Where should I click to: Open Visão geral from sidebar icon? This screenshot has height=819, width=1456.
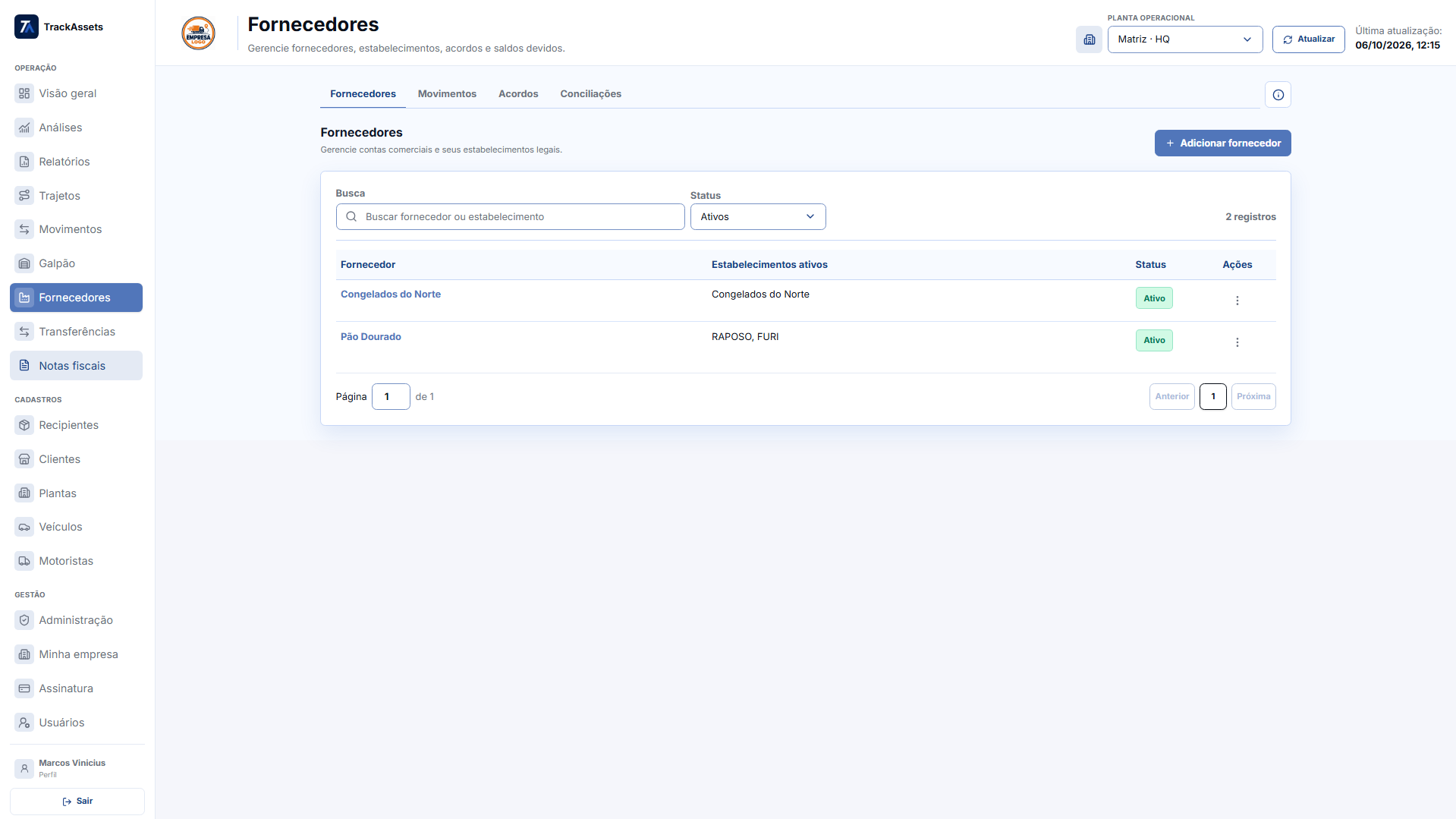(x=24, y=93)
